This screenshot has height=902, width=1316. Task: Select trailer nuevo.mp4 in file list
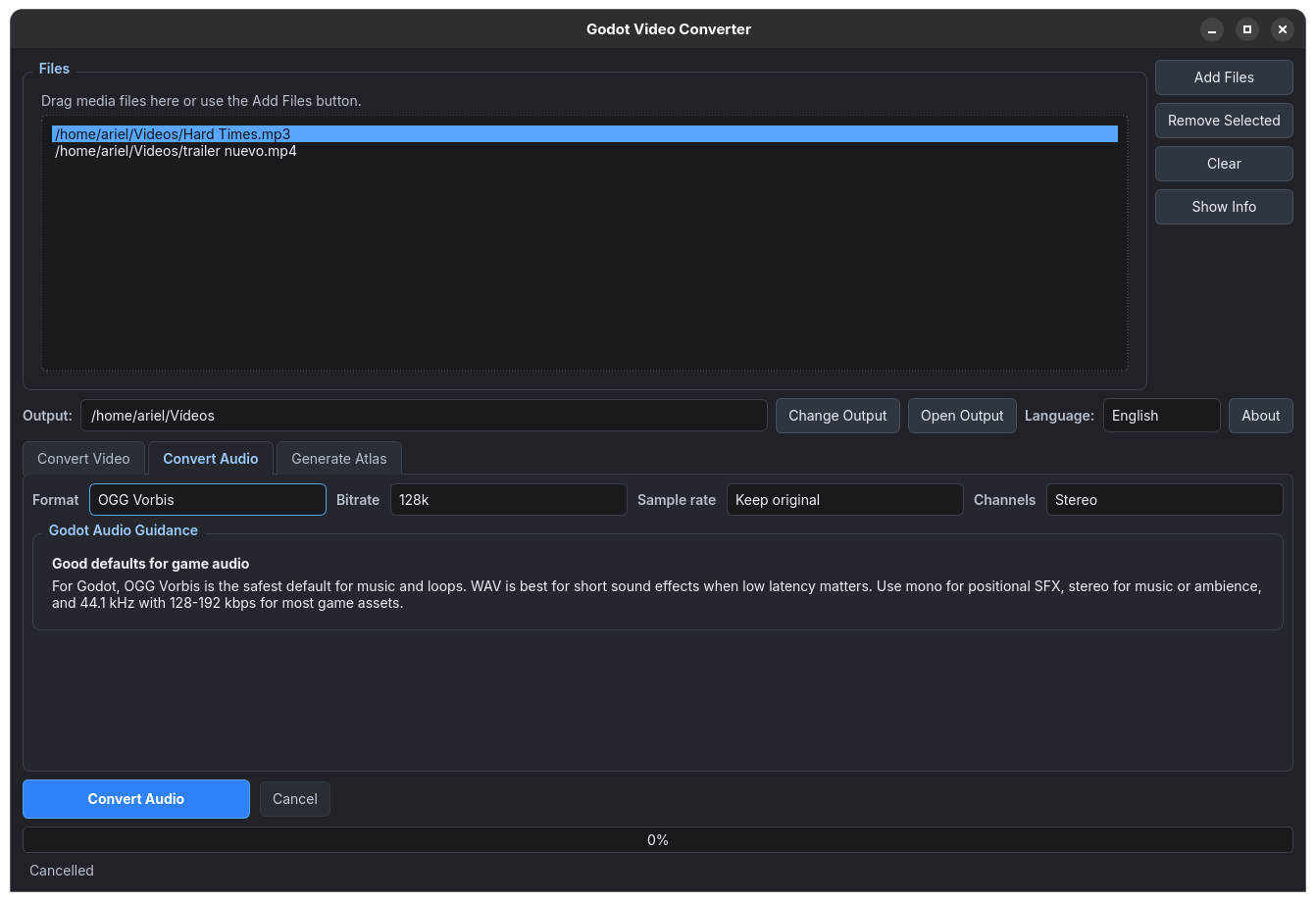click(584, 151)
